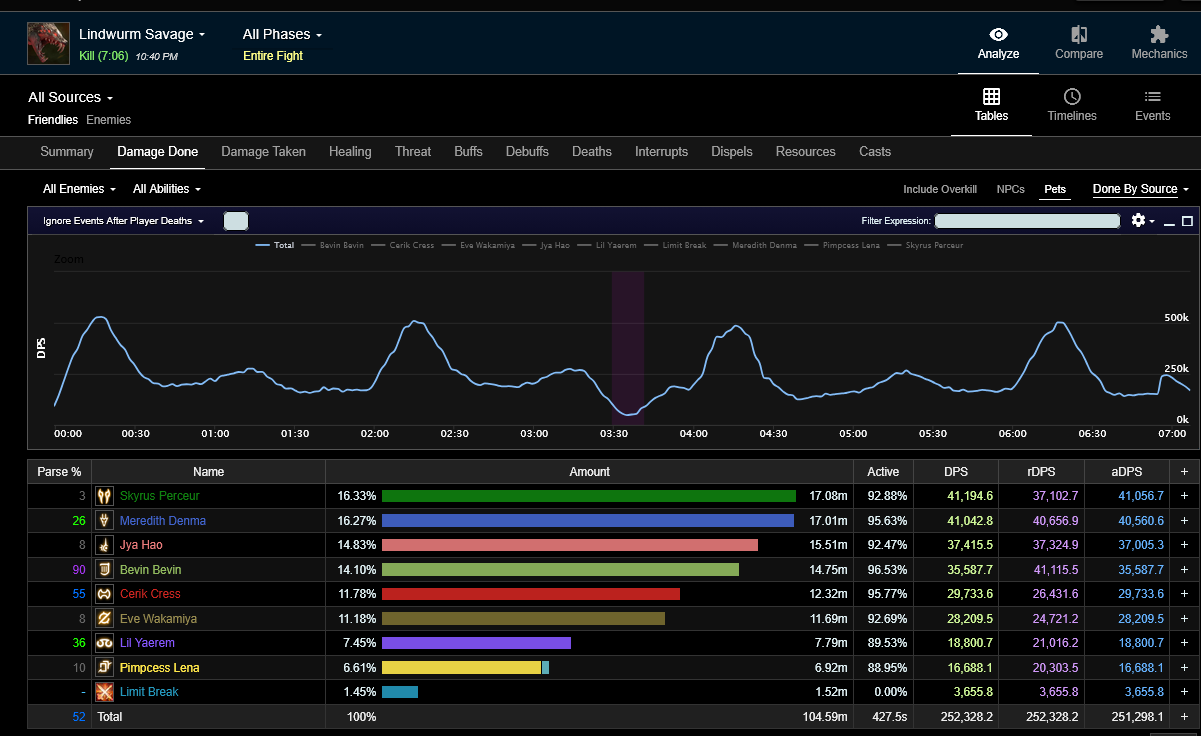The width and height of the screenshot is (1201, 736).
Task: Switch to the Damage Taken tab
Action: pyautogui.click(x=263, y=152)
